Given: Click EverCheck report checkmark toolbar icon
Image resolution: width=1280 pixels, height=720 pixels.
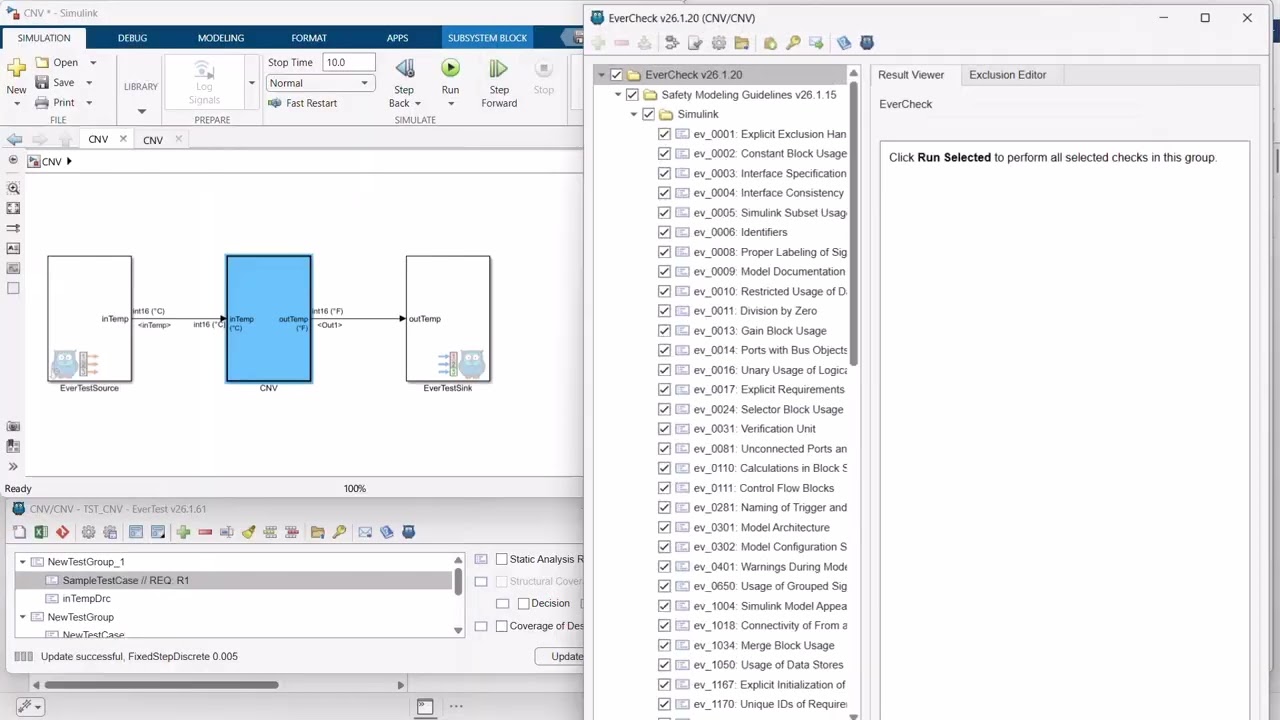Looking at the screenshot, I should 695,43.
